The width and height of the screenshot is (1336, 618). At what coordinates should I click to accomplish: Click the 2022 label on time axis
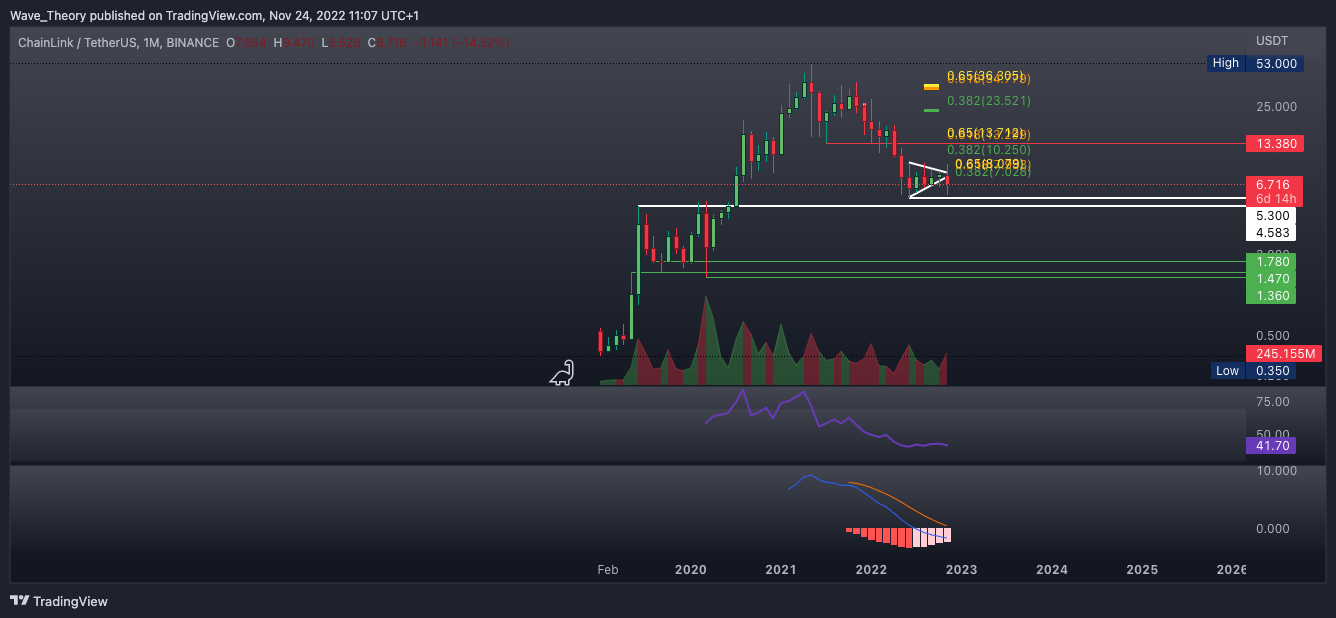pyautogui.click(x=871, y=570)
